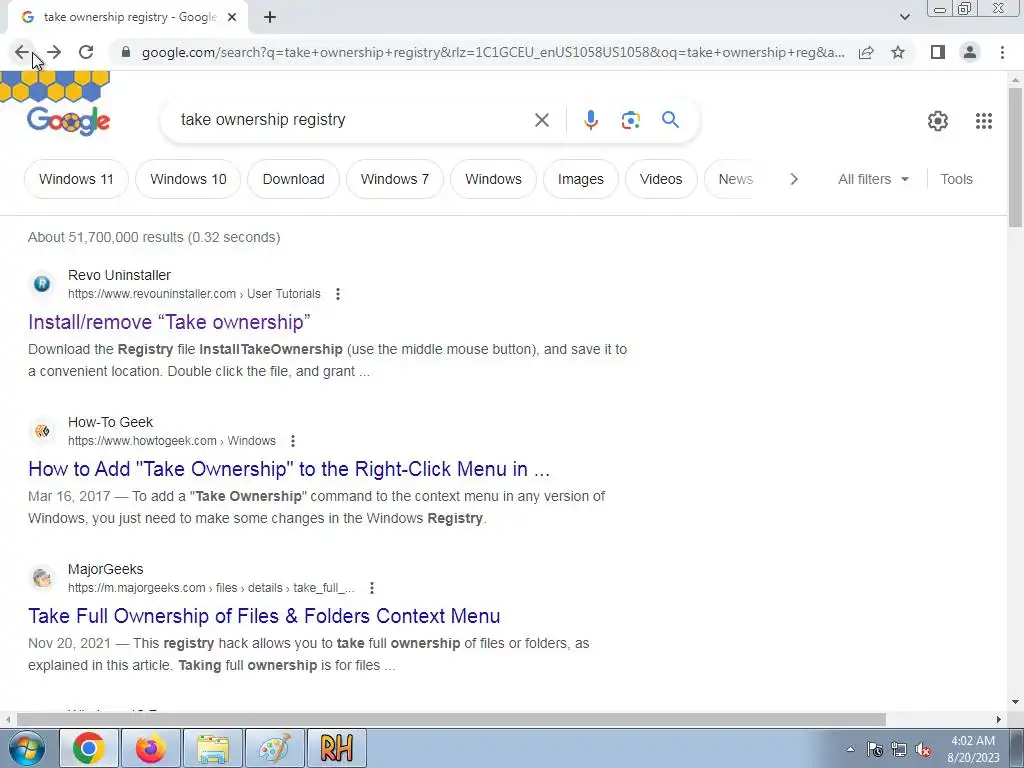Open the RH app from the taskbar
1024x768 pixels.
[336, 748]
